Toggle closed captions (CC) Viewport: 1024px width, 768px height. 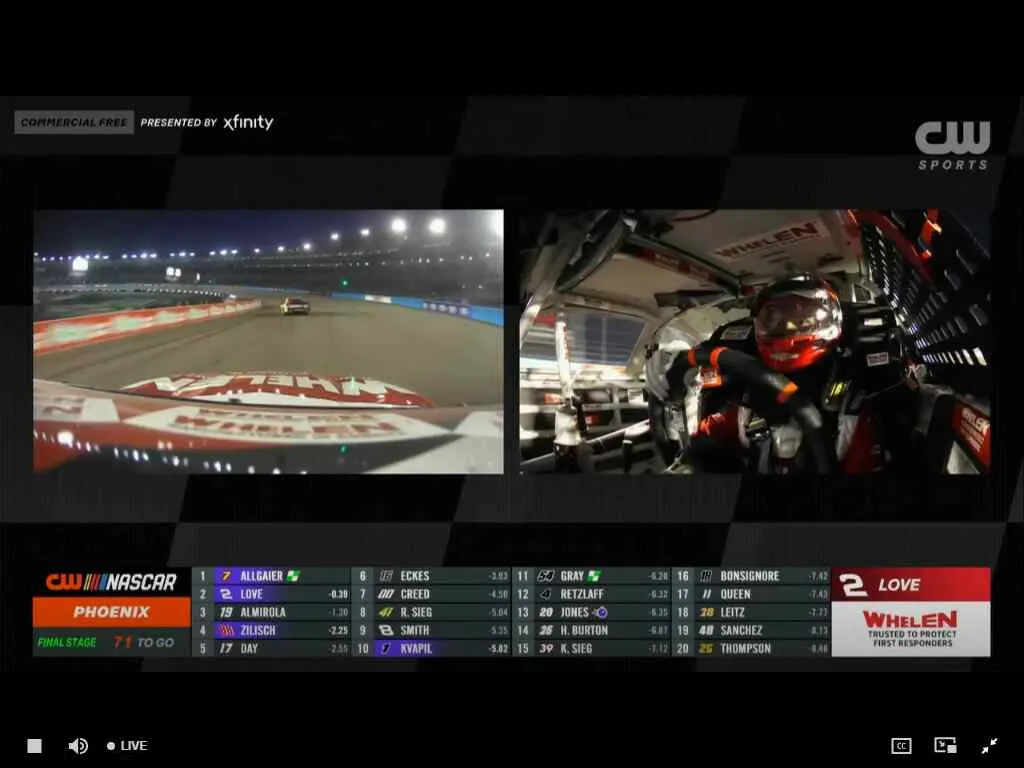tap(901, 746)
